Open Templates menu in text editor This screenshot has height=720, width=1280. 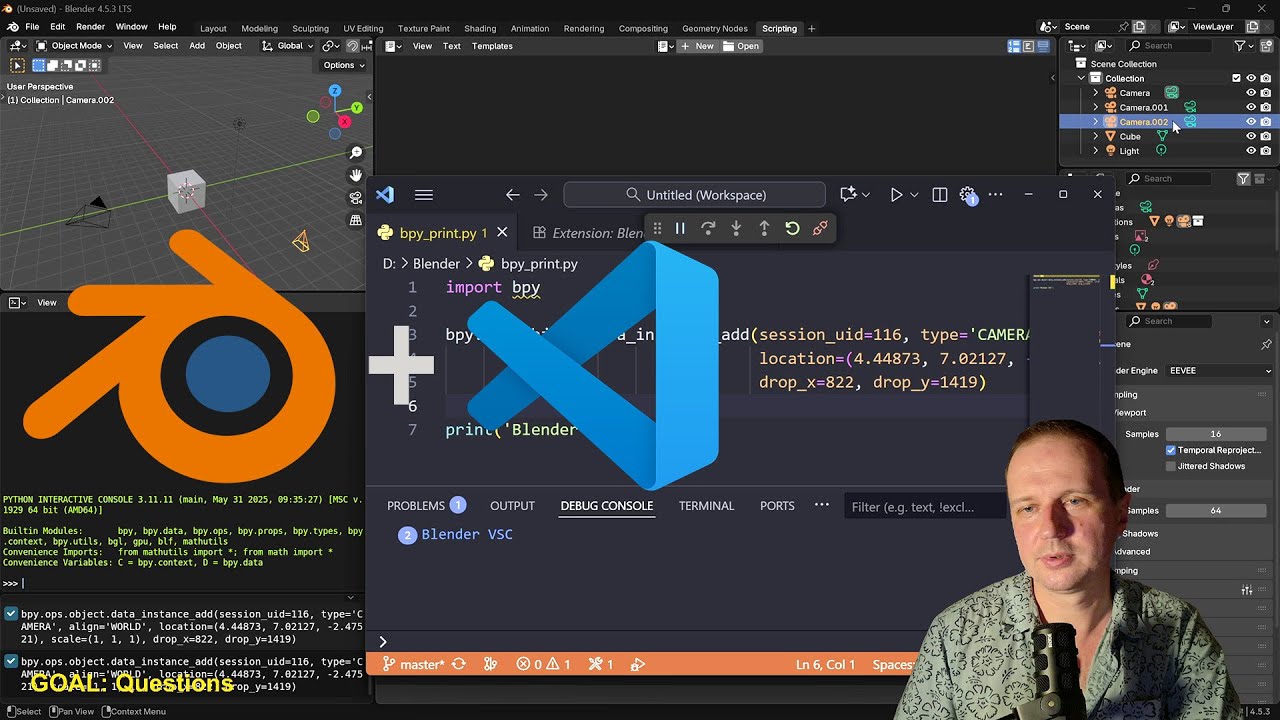tap(492, 46)
